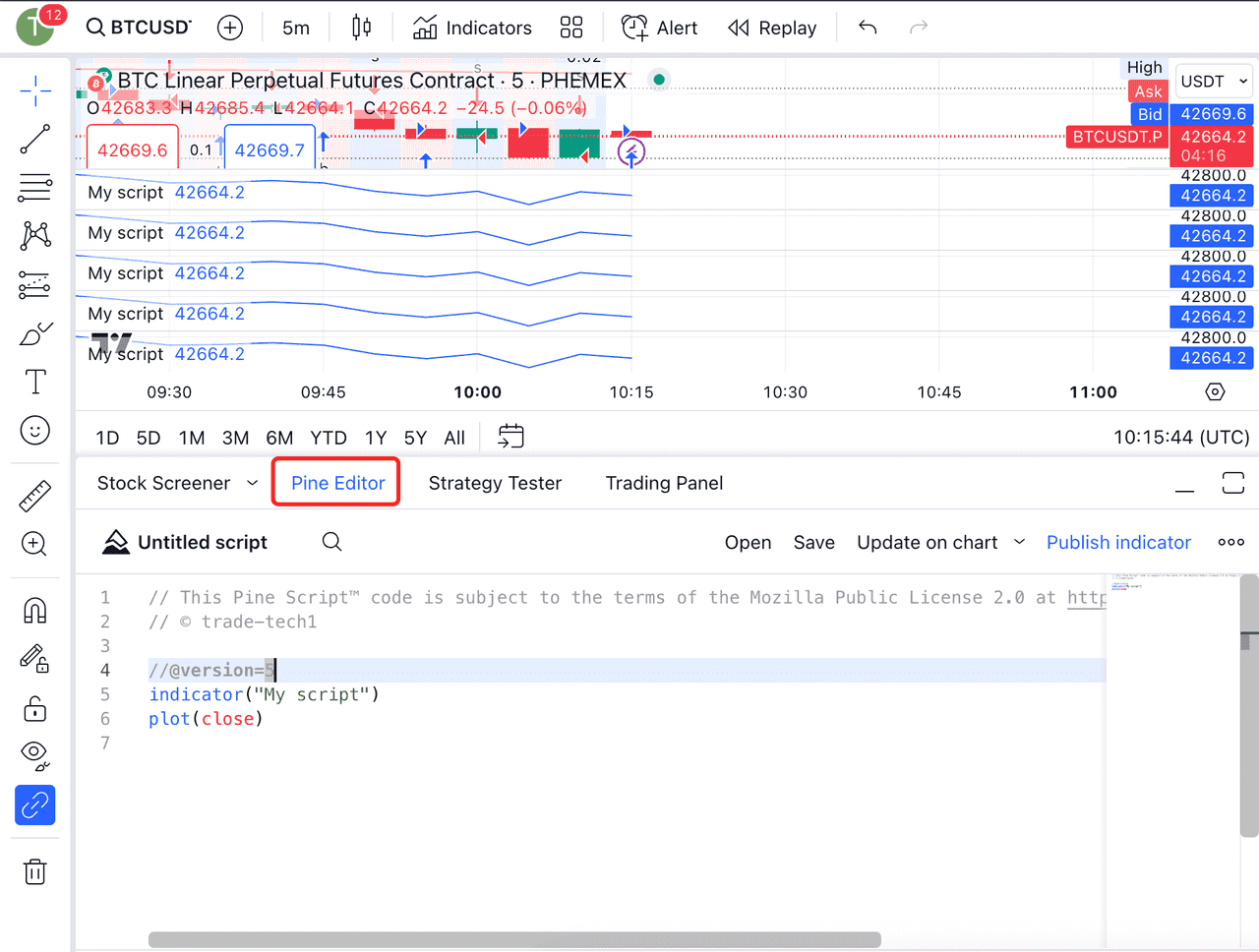Viewport: 1259px width, 952px height.
Task: Toggle stay in drawing mode
Action: click(x=35, y=658)
